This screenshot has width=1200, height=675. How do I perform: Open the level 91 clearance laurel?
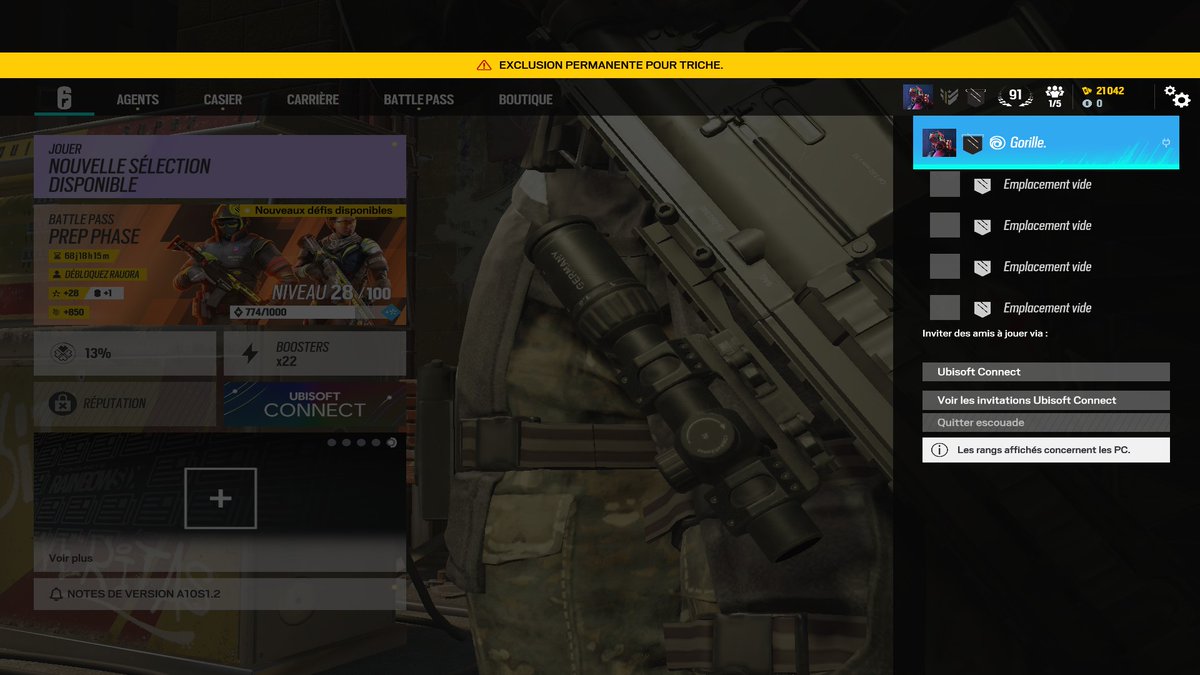pos(1015,97)
